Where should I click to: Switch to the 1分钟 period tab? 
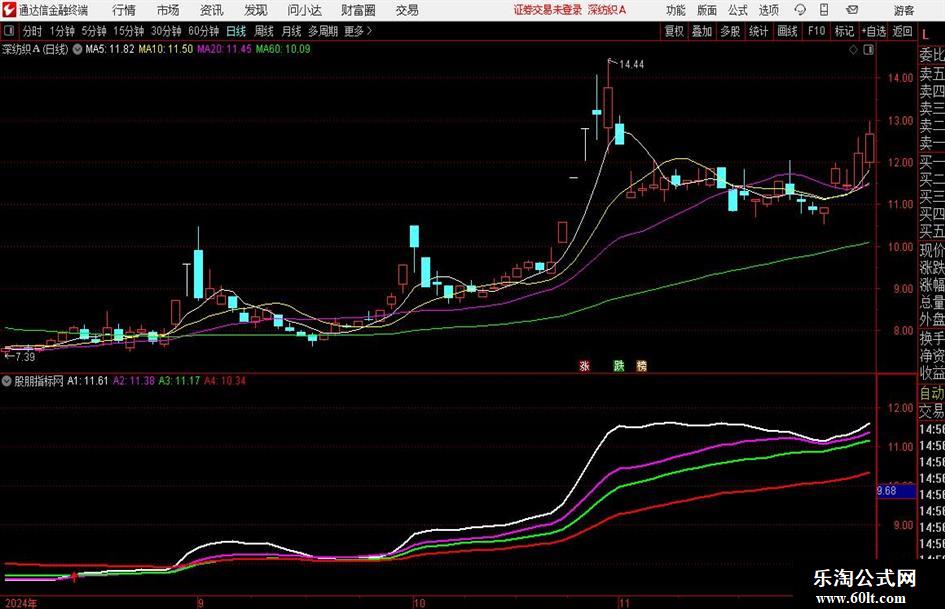(x=62, y=31)
